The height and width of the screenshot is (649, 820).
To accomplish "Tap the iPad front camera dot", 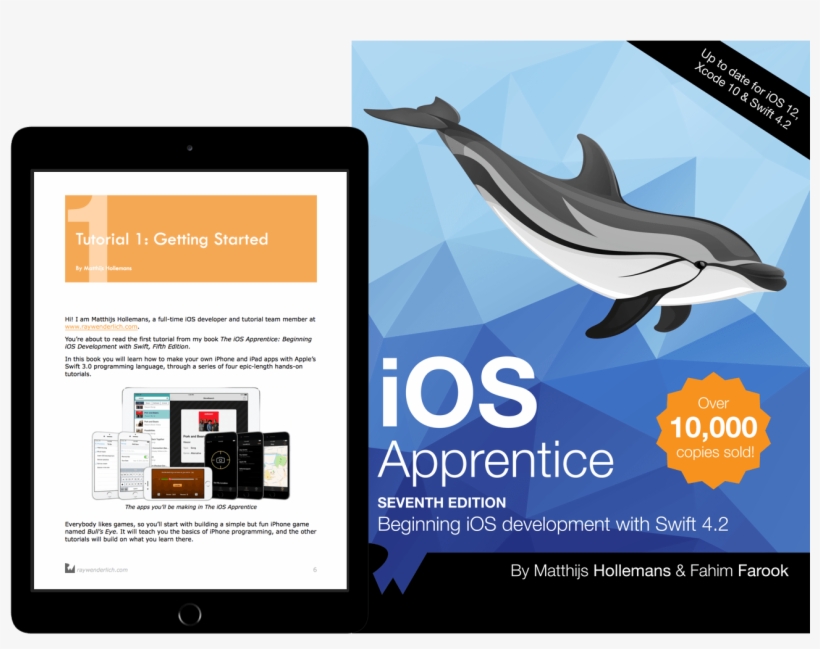I will coord(188,147).
